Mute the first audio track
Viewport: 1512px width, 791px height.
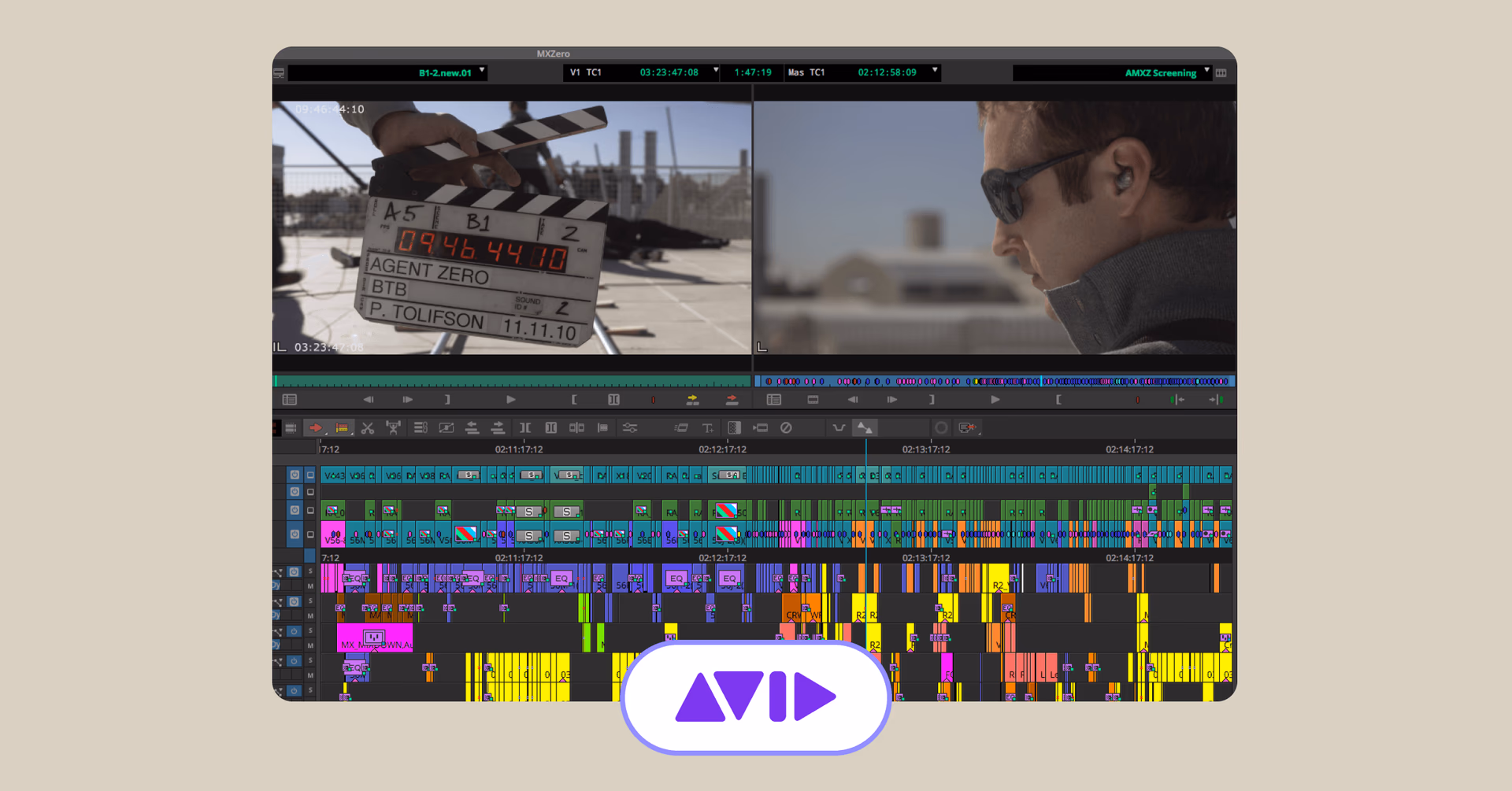[x=310, y=586]
